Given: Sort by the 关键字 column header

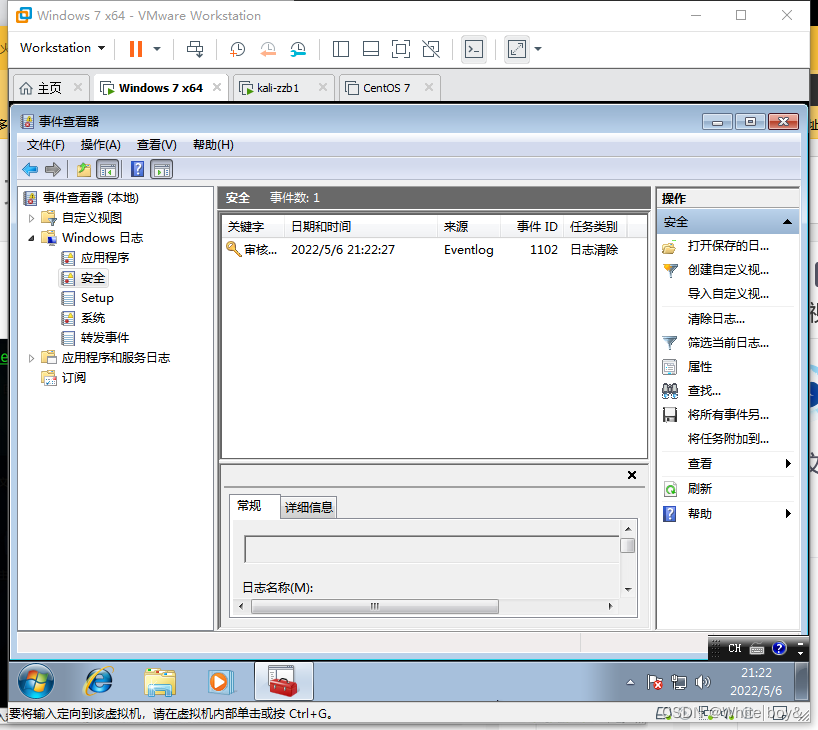Looking at the screenshot, I should tap(254, 226).
